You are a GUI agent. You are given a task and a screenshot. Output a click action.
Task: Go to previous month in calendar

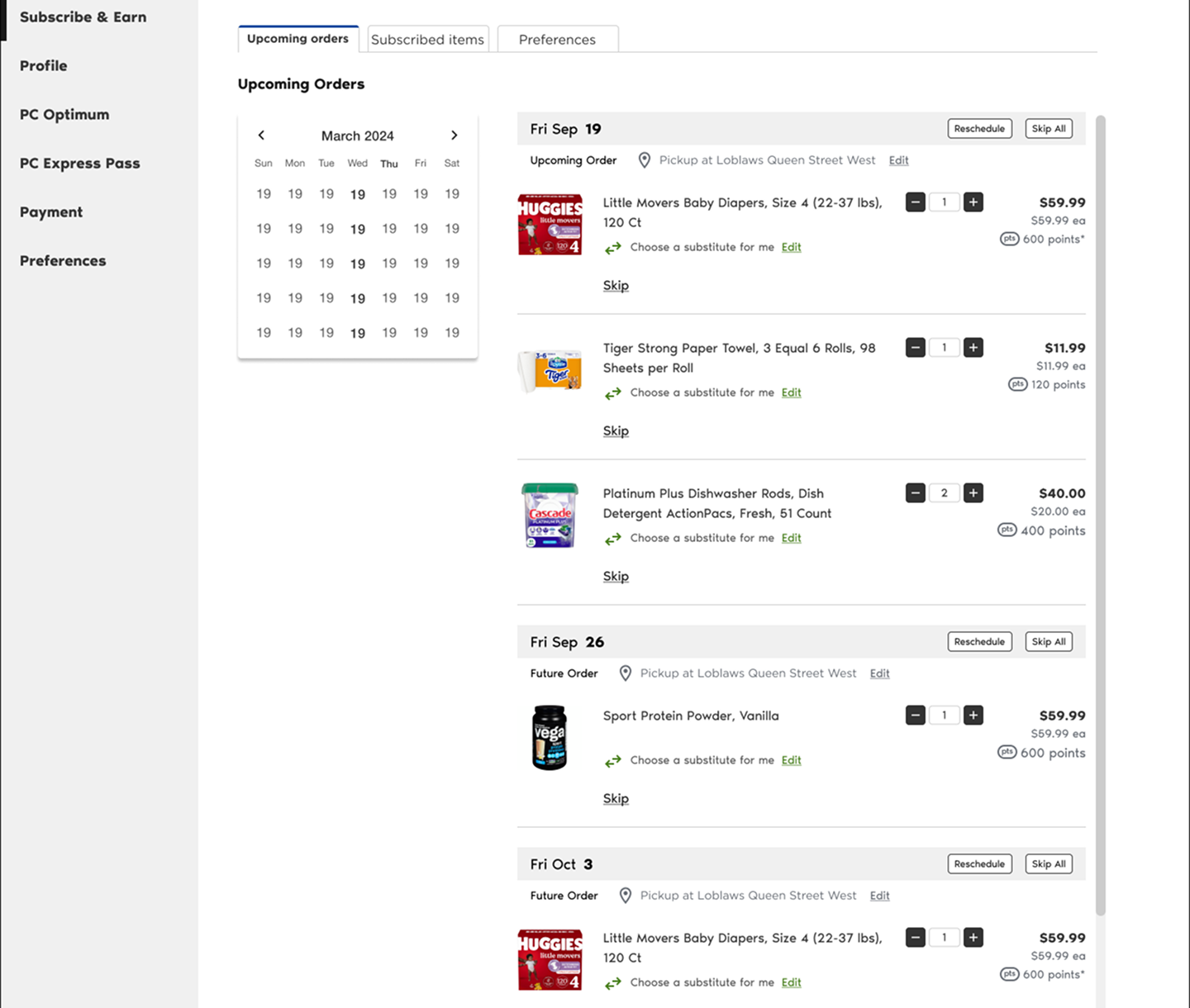click(261, 136)
